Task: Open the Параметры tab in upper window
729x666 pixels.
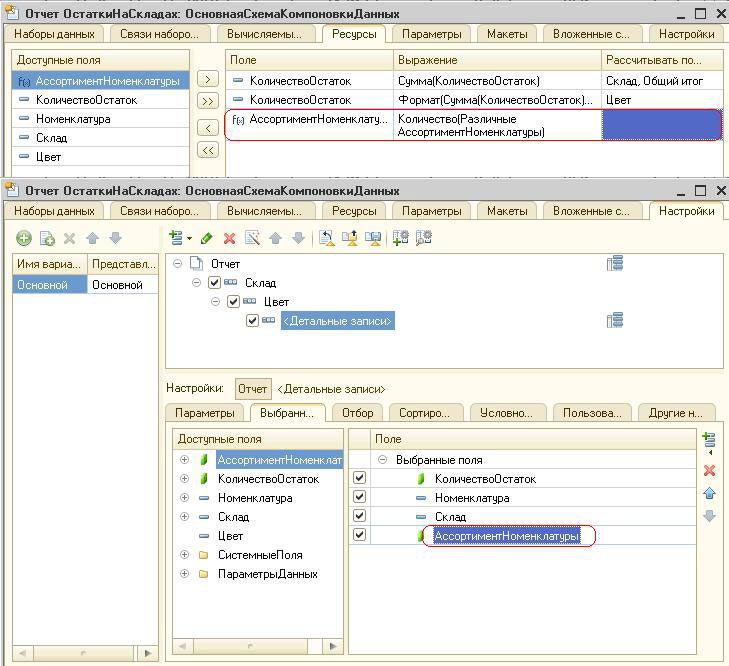Action: point(432,34)
